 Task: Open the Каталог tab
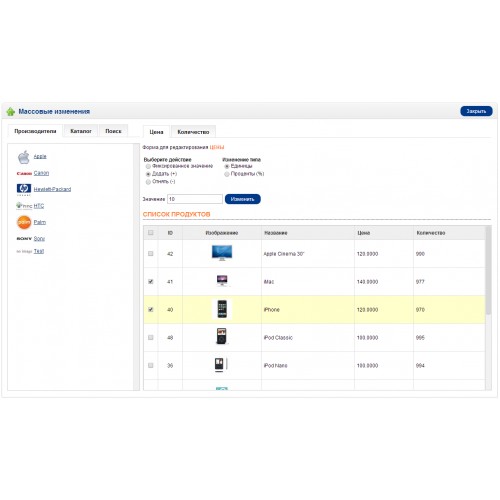coord(81,131)
